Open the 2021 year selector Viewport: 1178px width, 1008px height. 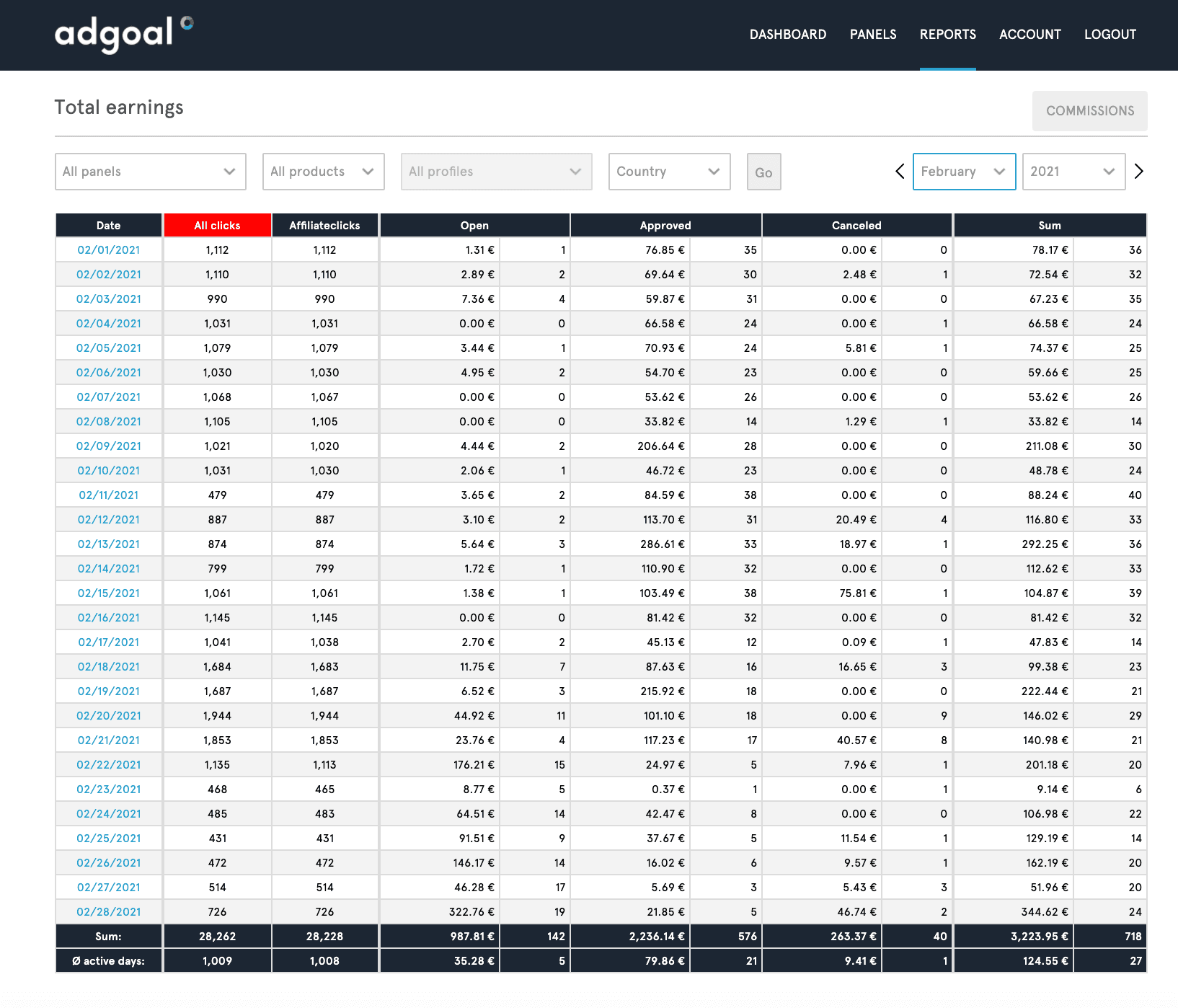click(1074, 172)
